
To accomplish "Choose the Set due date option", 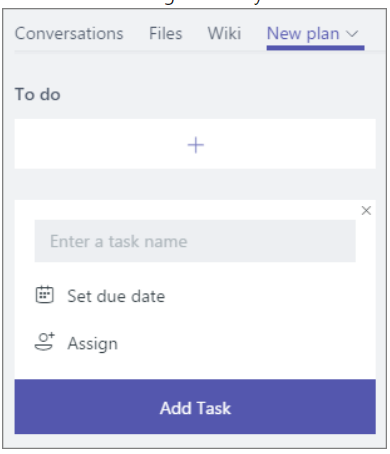I will (116, 296).
